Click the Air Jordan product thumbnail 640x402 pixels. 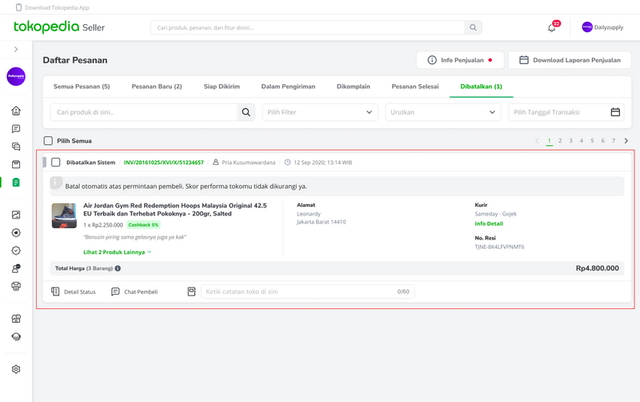point(64,217)
